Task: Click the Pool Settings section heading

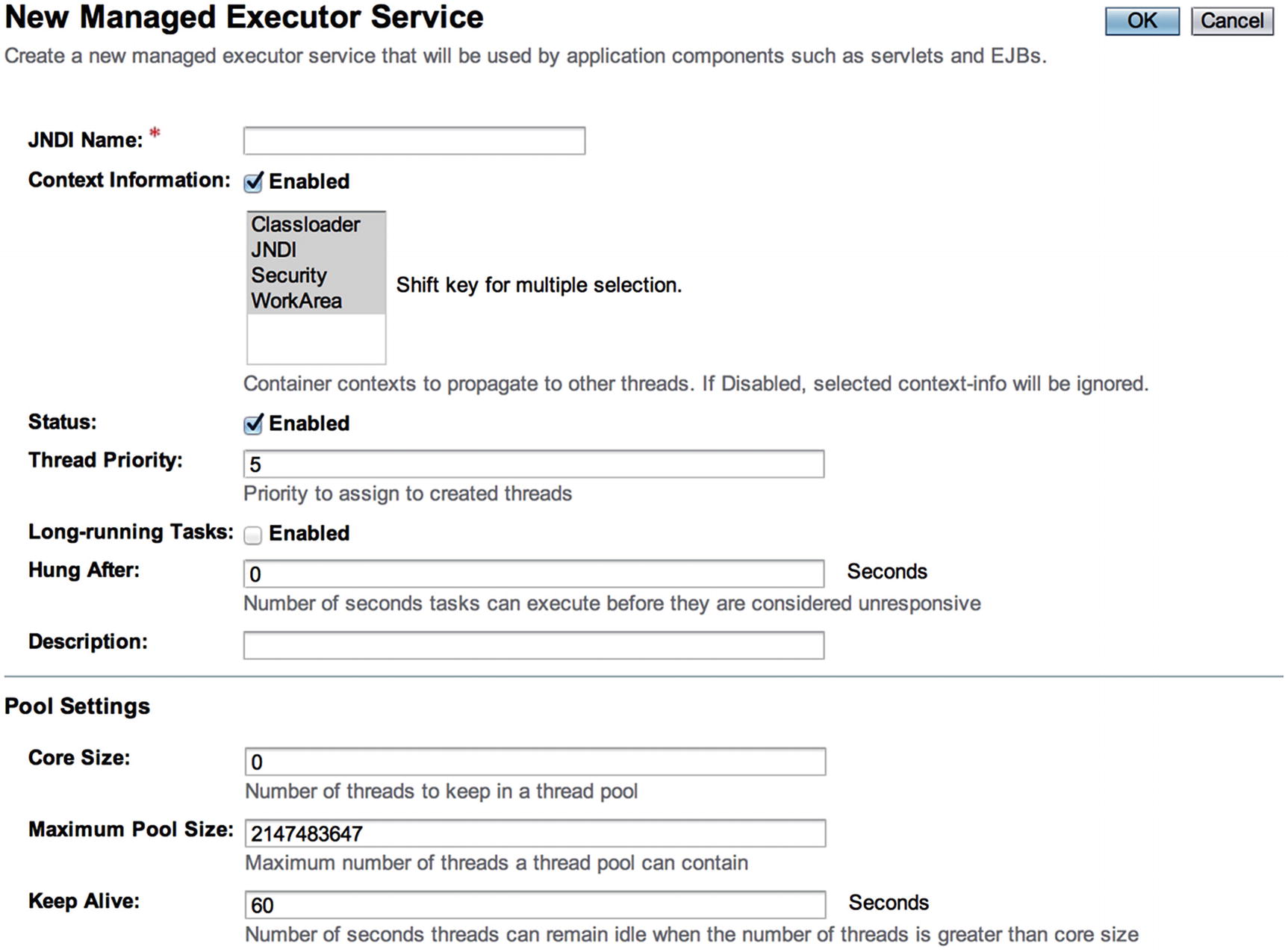Action: click(78, 706)
